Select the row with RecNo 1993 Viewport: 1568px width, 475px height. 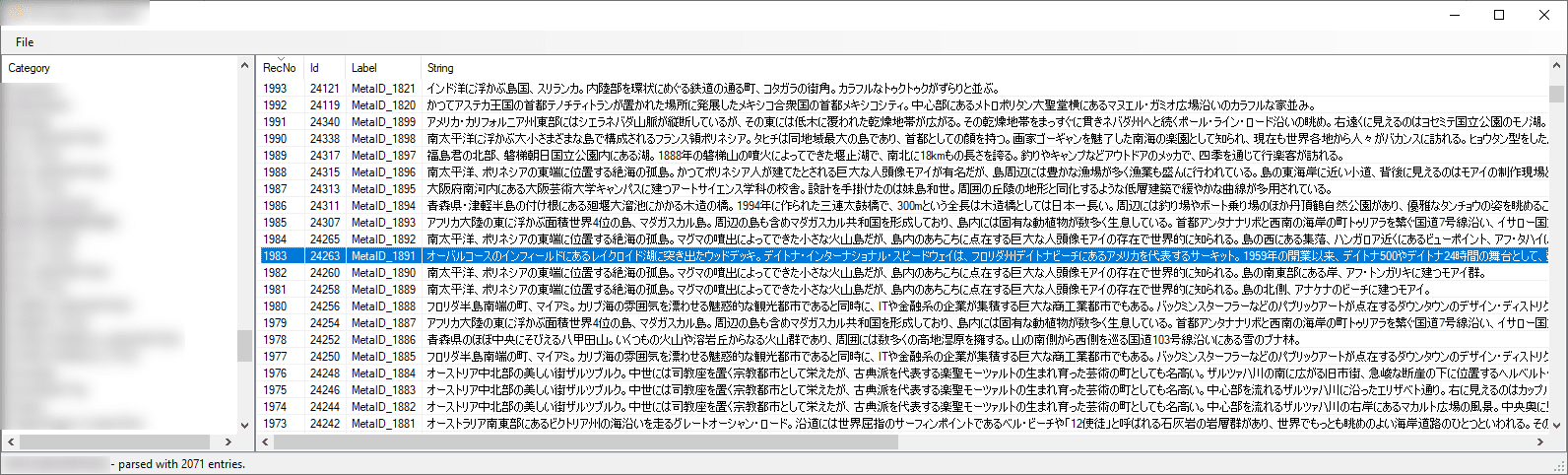tap(903, 88)
